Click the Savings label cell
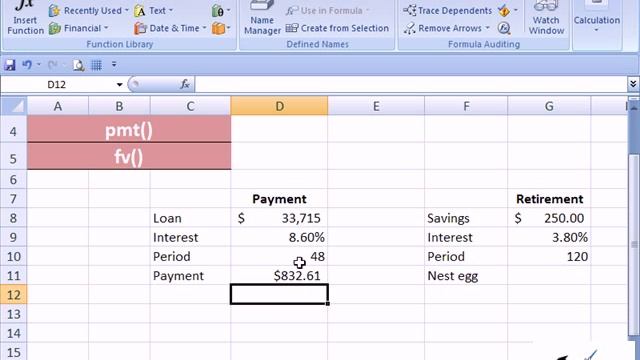The width and height of the screenshot is (640, 360). (x=466, y=218)
